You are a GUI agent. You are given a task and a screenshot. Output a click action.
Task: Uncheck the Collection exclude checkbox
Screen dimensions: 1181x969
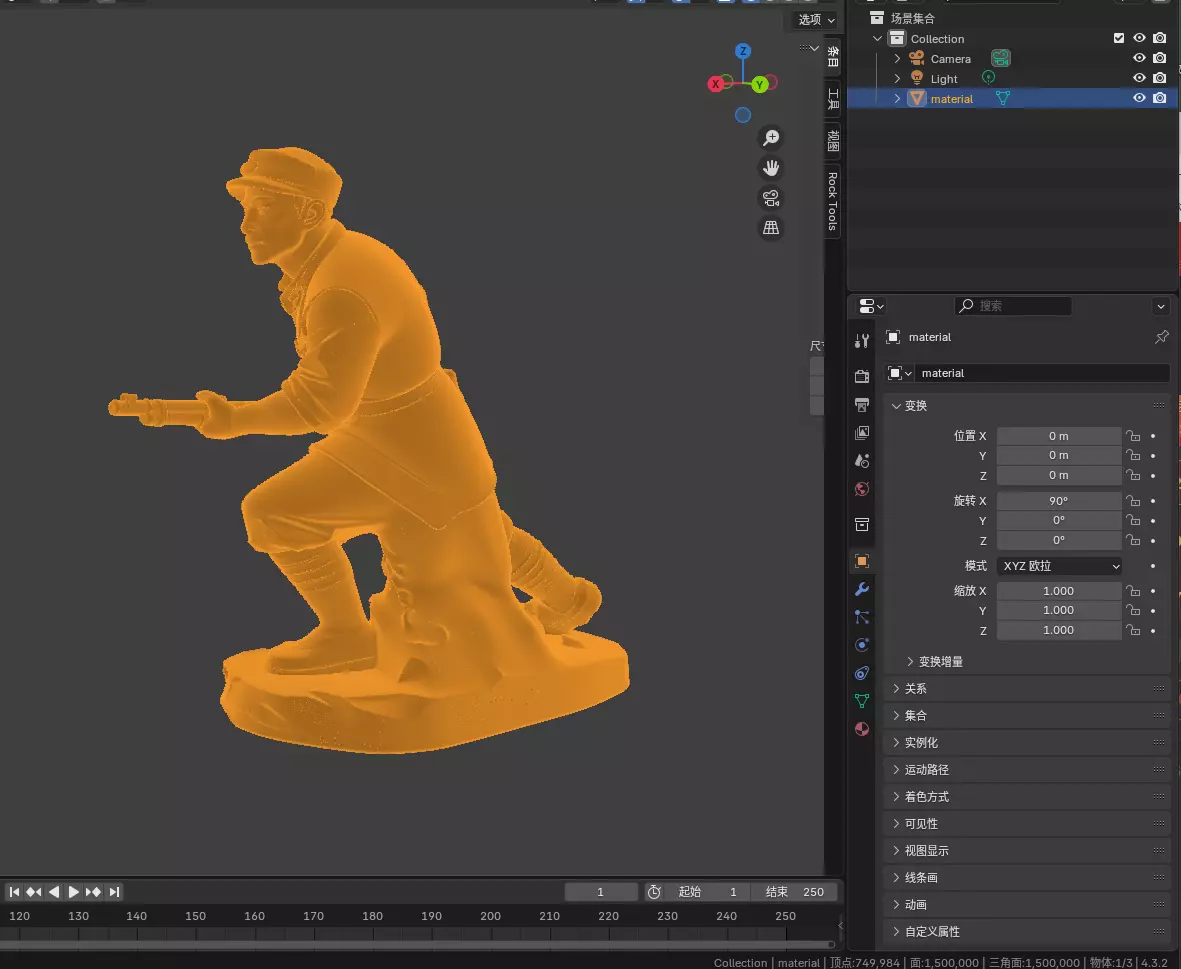point(1118,38)
